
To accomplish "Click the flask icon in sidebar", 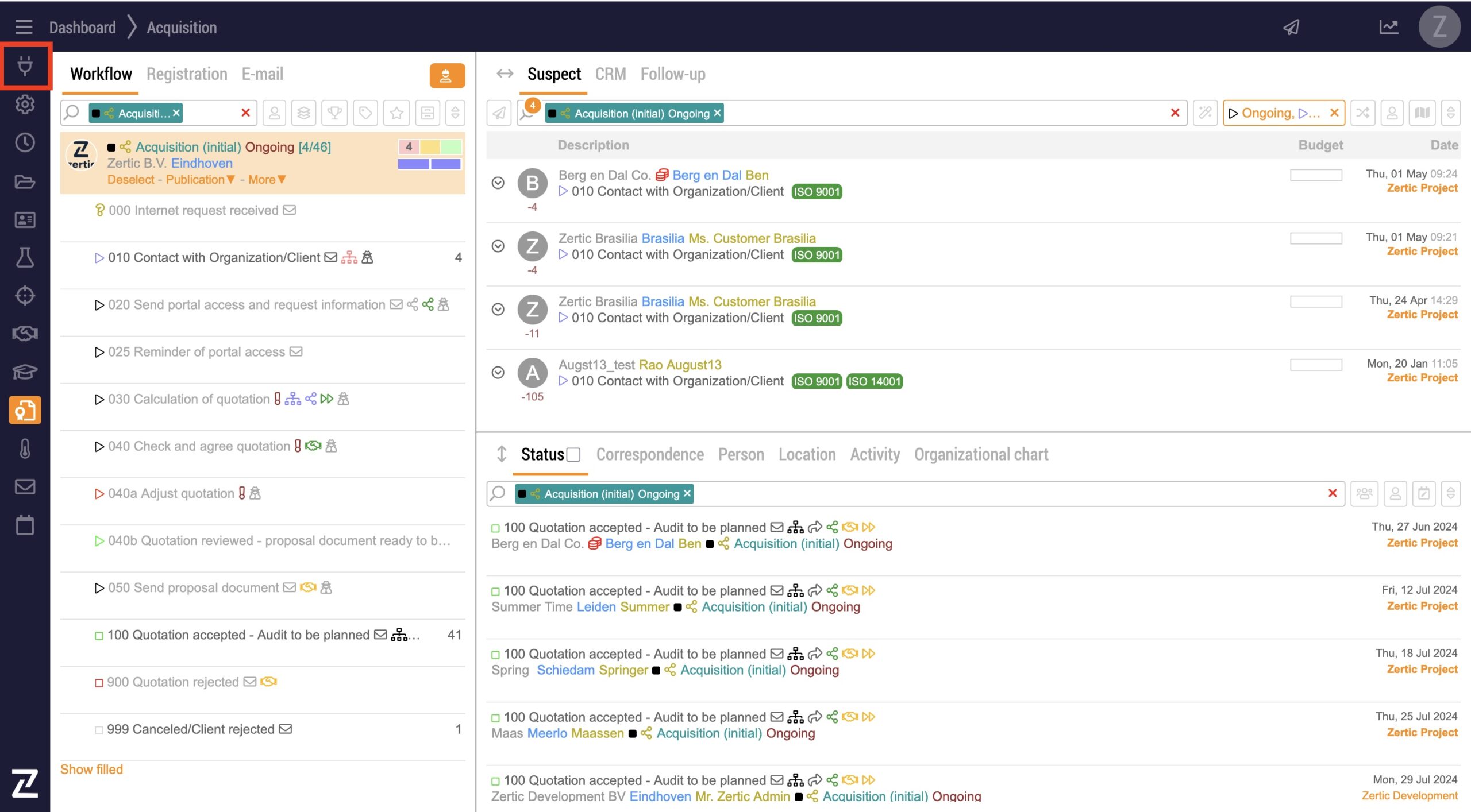I will (25, 257).
